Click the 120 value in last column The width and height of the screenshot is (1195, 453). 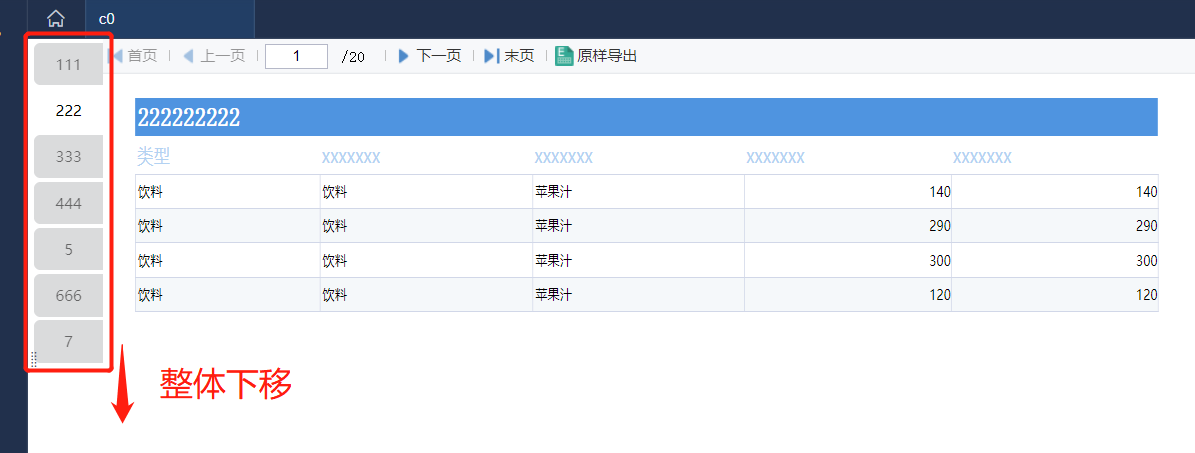click(x=1146, y=295)
